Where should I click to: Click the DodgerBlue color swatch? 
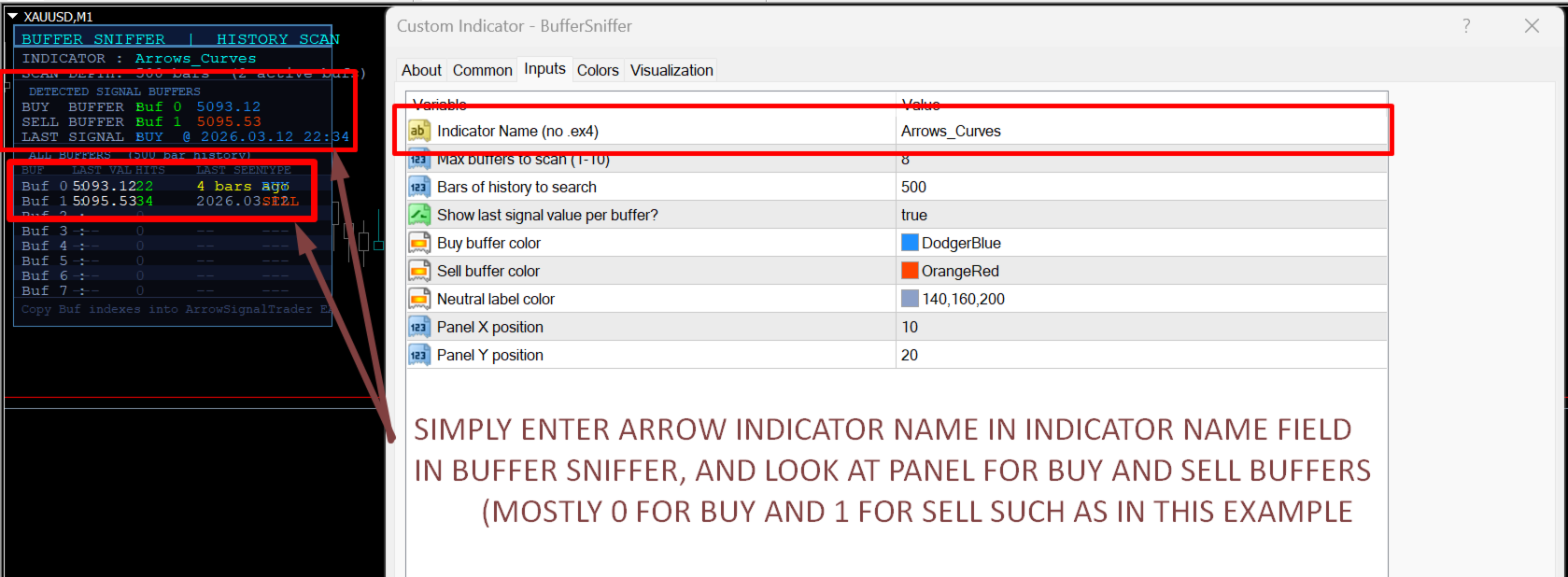pyautogui.click(x=910, y=243)
